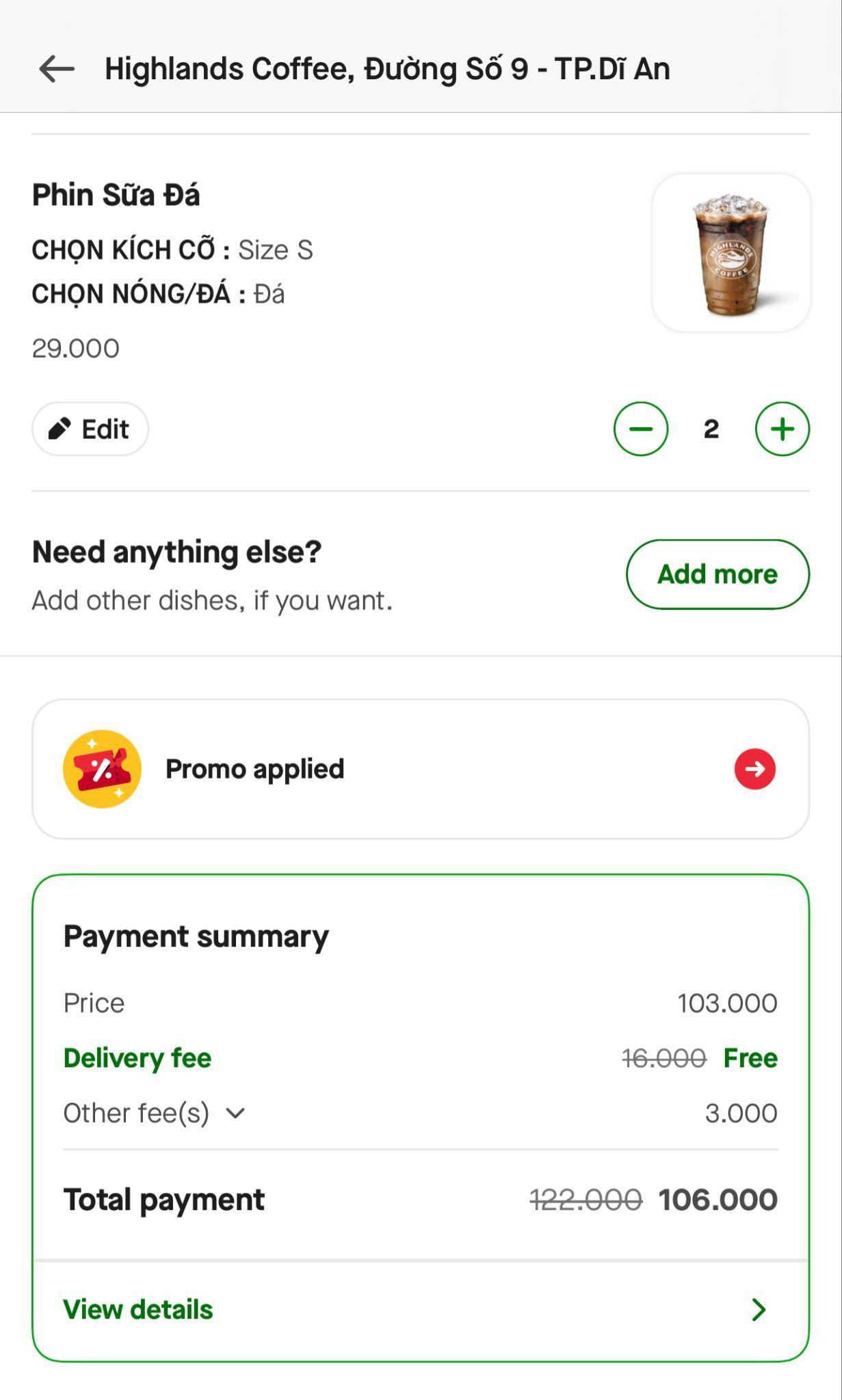Select the Promo applied text label
The image size is (842, 1400).
[254, 769]
